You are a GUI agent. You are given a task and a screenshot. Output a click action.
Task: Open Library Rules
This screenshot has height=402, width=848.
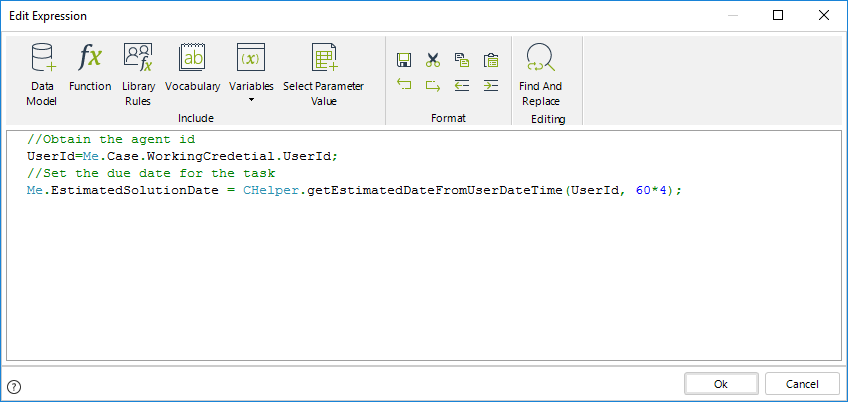[138, 74]
